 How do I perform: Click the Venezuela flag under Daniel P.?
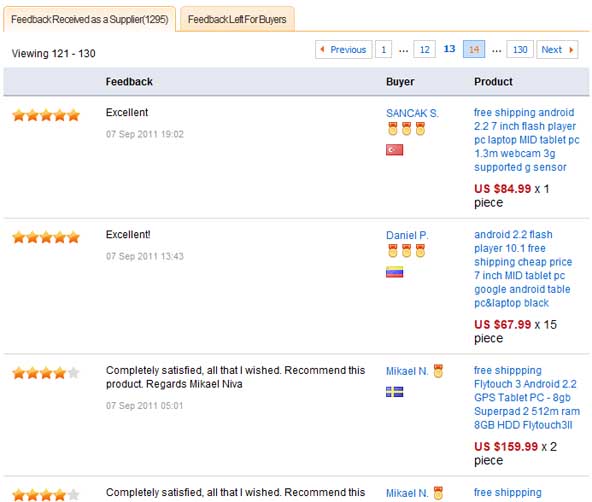394,272
